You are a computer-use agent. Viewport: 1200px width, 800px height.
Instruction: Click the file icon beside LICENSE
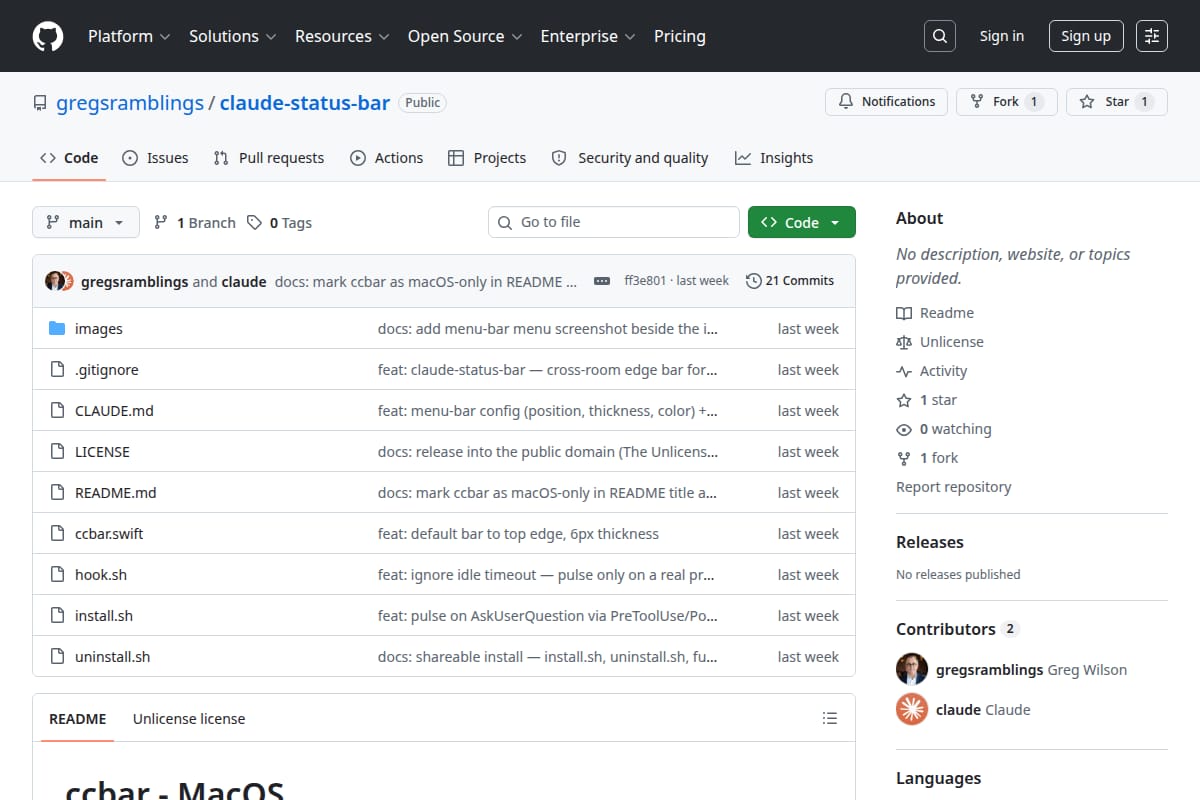click(x=57, y=452)
